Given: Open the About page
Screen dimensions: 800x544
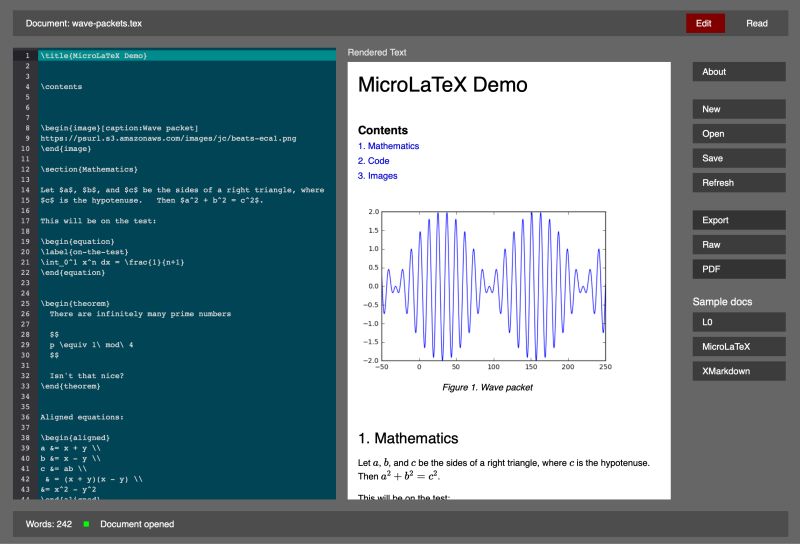Looking at the screenshot, I should click(739, 72).
